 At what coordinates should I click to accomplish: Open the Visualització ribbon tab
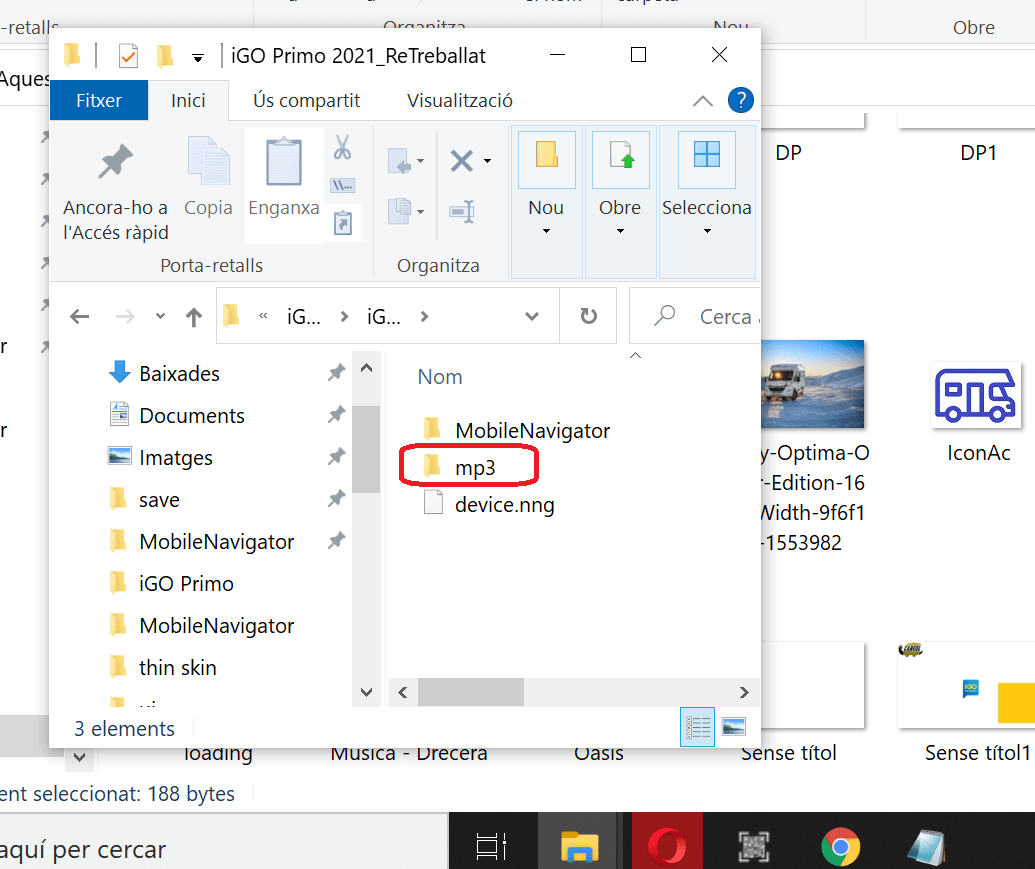[460, 101]
